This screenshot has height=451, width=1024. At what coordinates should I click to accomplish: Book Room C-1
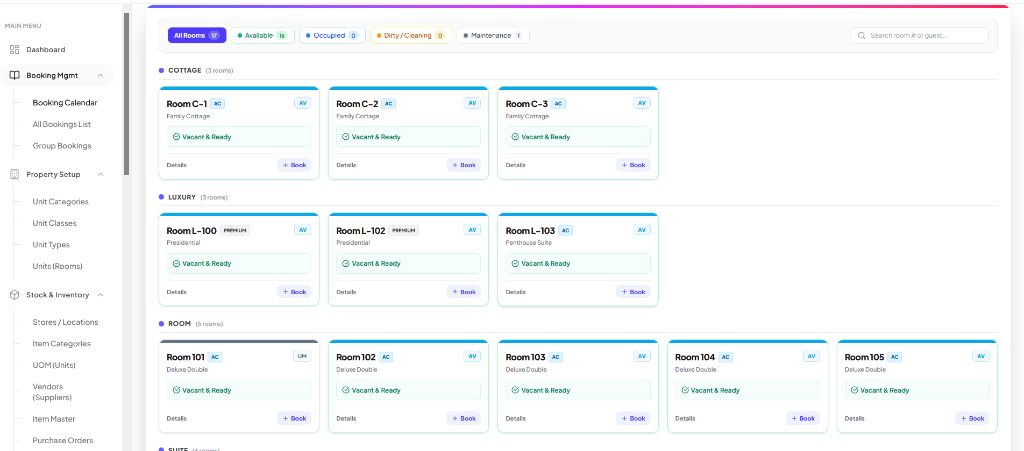pos(294,165)
